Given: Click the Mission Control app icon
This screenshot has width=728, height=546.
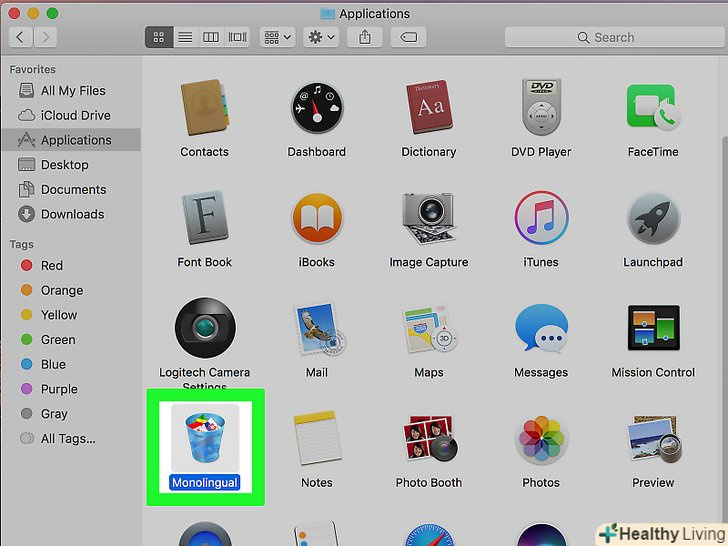Looking at the screenshot, I should tap(654, 328).
